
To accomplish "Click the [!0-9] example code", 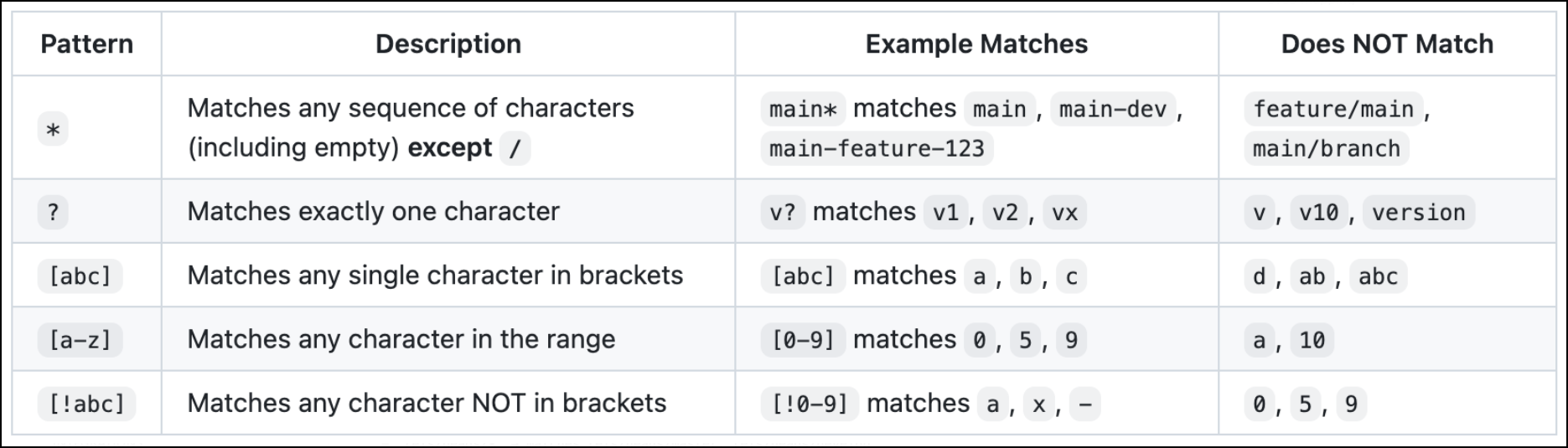I will click(810, 404).
